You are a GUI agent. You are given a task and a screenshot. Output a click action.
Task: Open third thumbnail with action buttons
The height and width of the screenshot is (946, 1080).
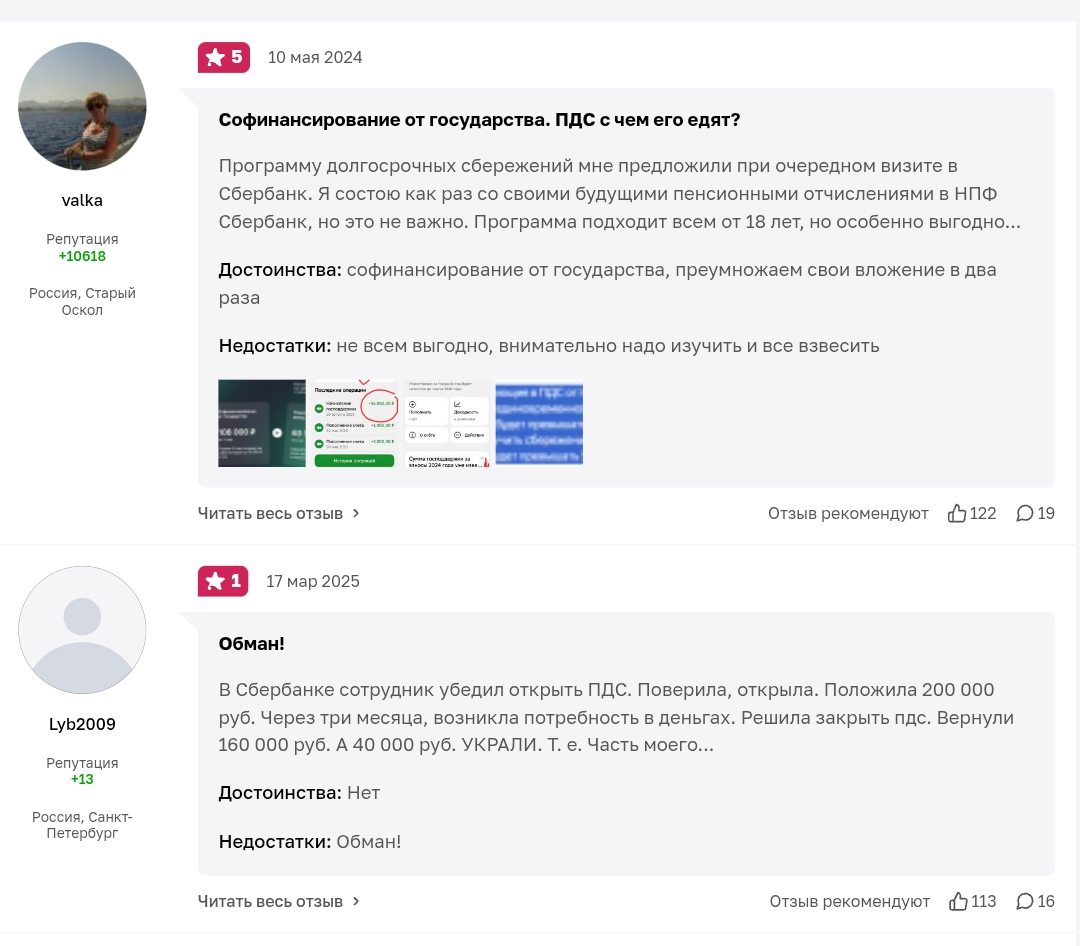447,423
